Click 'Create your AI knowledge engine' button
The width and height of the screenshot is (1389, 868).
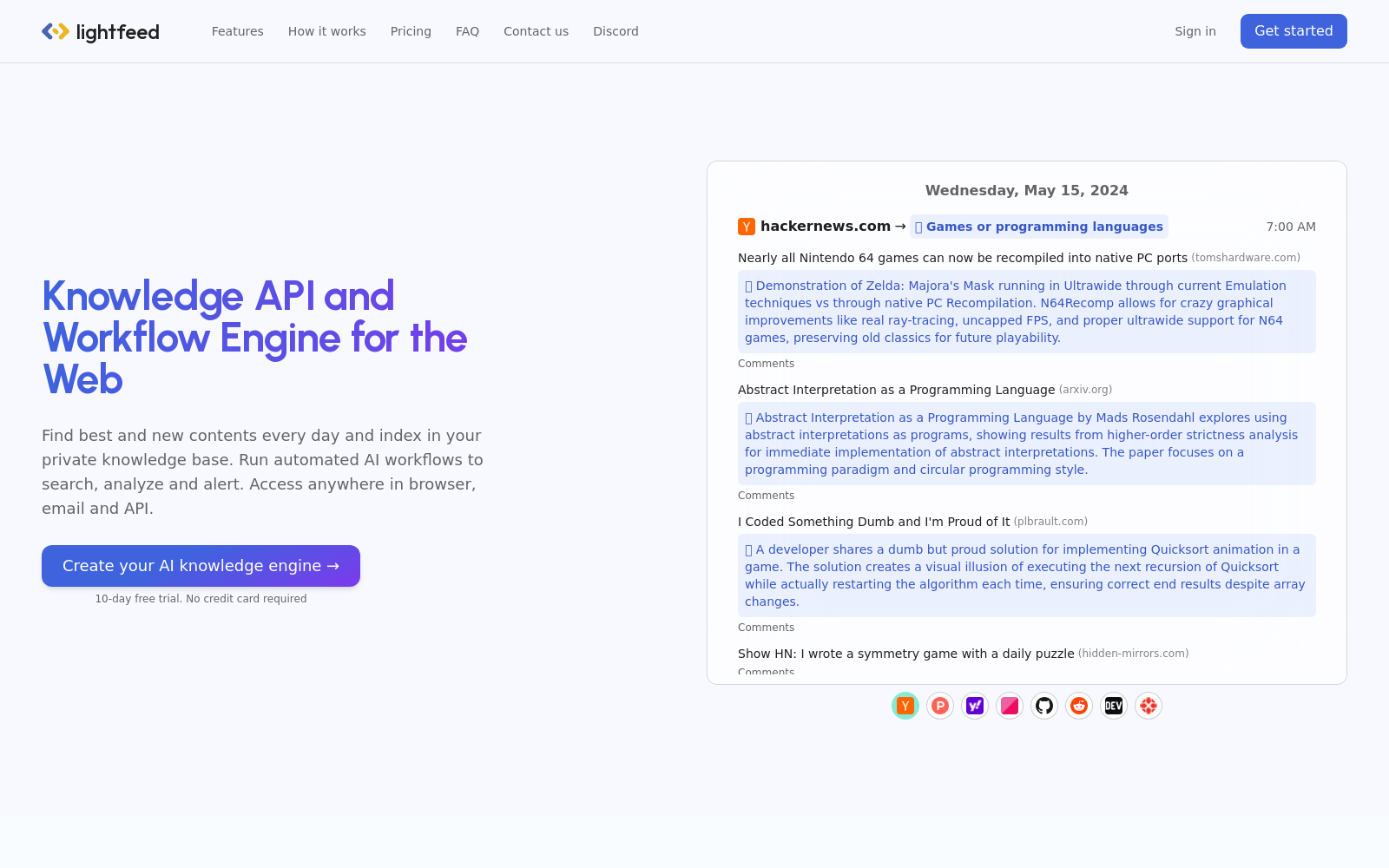[201, 565]
